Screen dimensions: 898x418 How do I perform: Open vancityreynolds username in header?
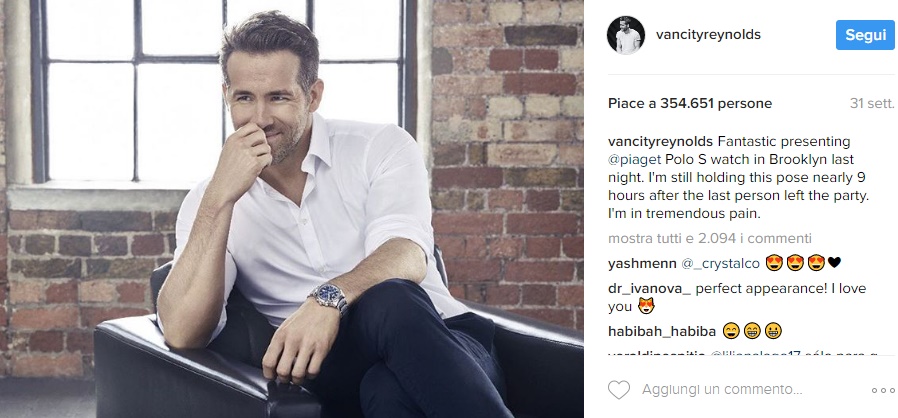coord(708,35)
